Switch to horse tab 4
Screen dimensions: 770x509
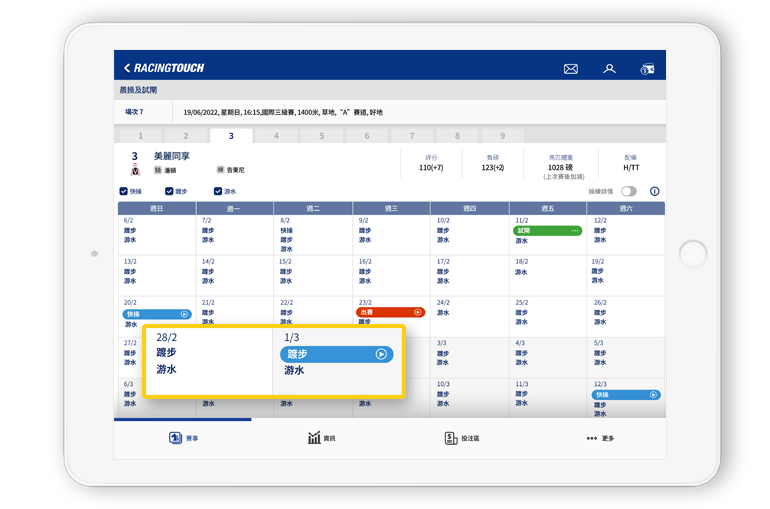pos(276,136)
